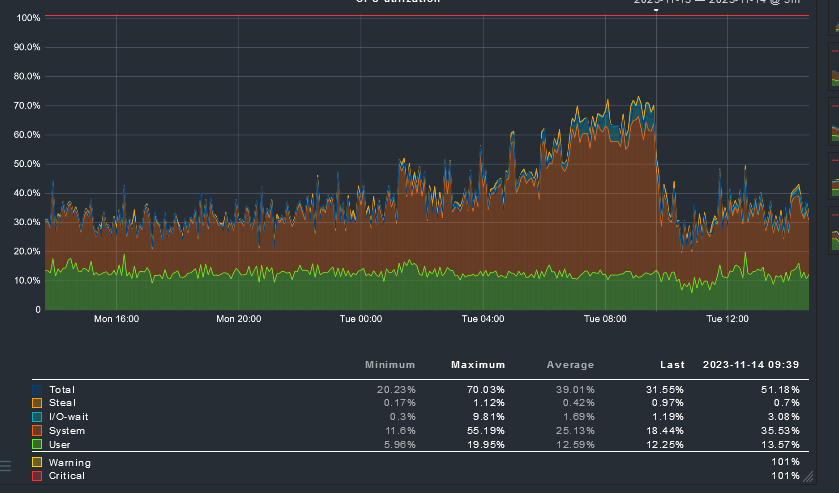Click the Average column header
The width and height of the screenshot is (839, 493).
click(x=570, y=365)
